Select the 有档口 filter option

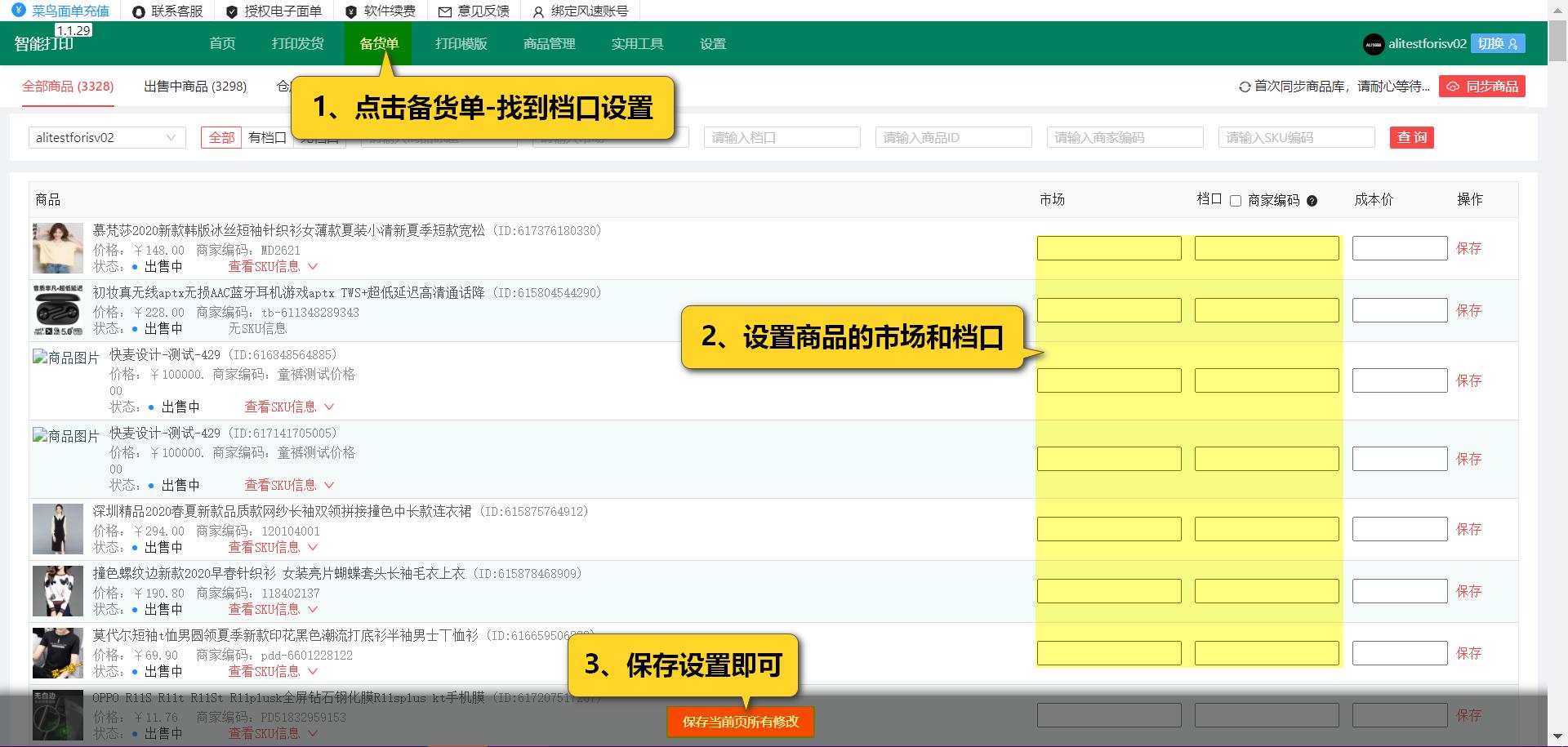click(x=267, y=137)
